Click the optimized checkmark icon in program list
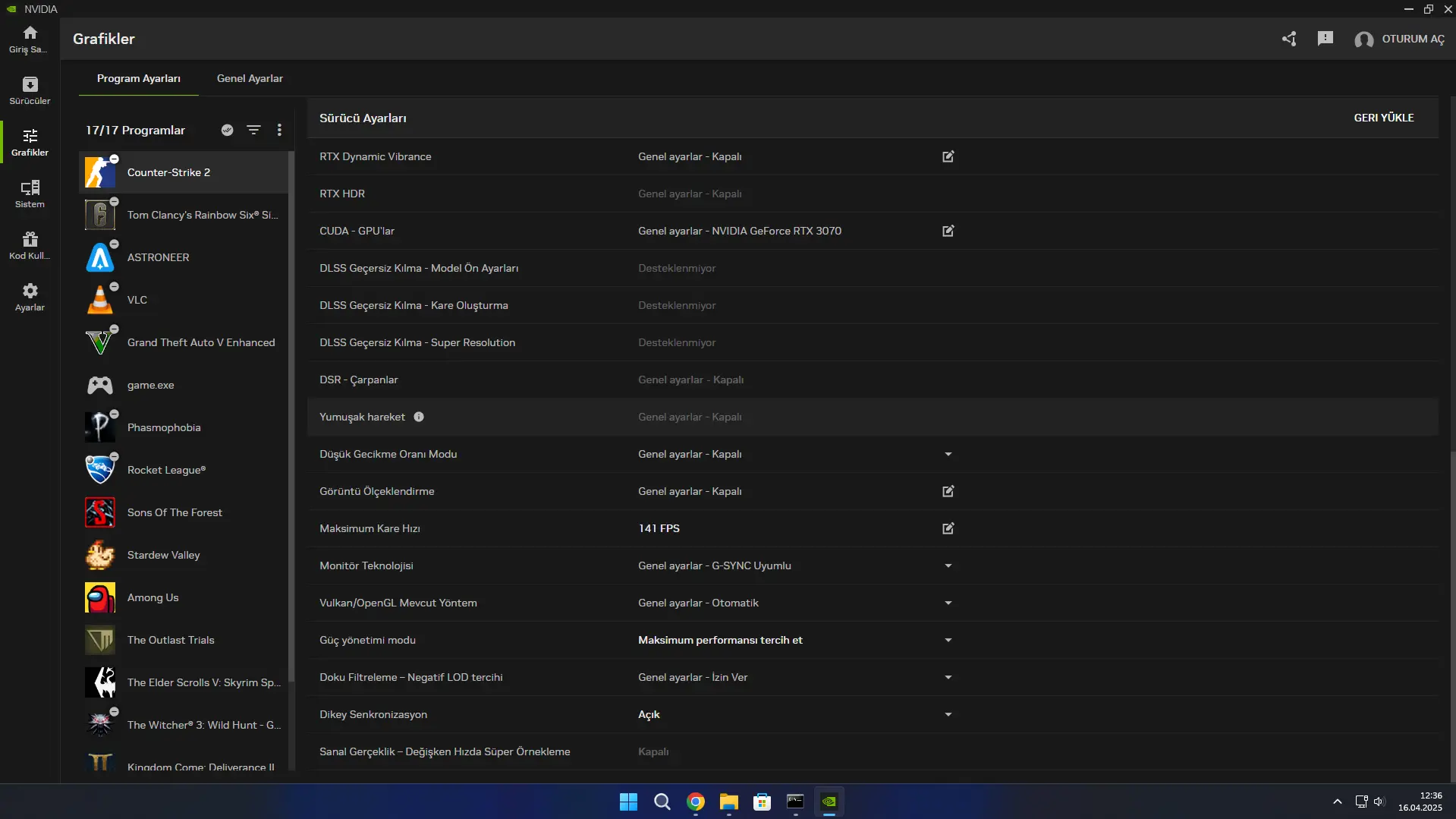Screen dimensions: 1456x819 click(227, 130)
